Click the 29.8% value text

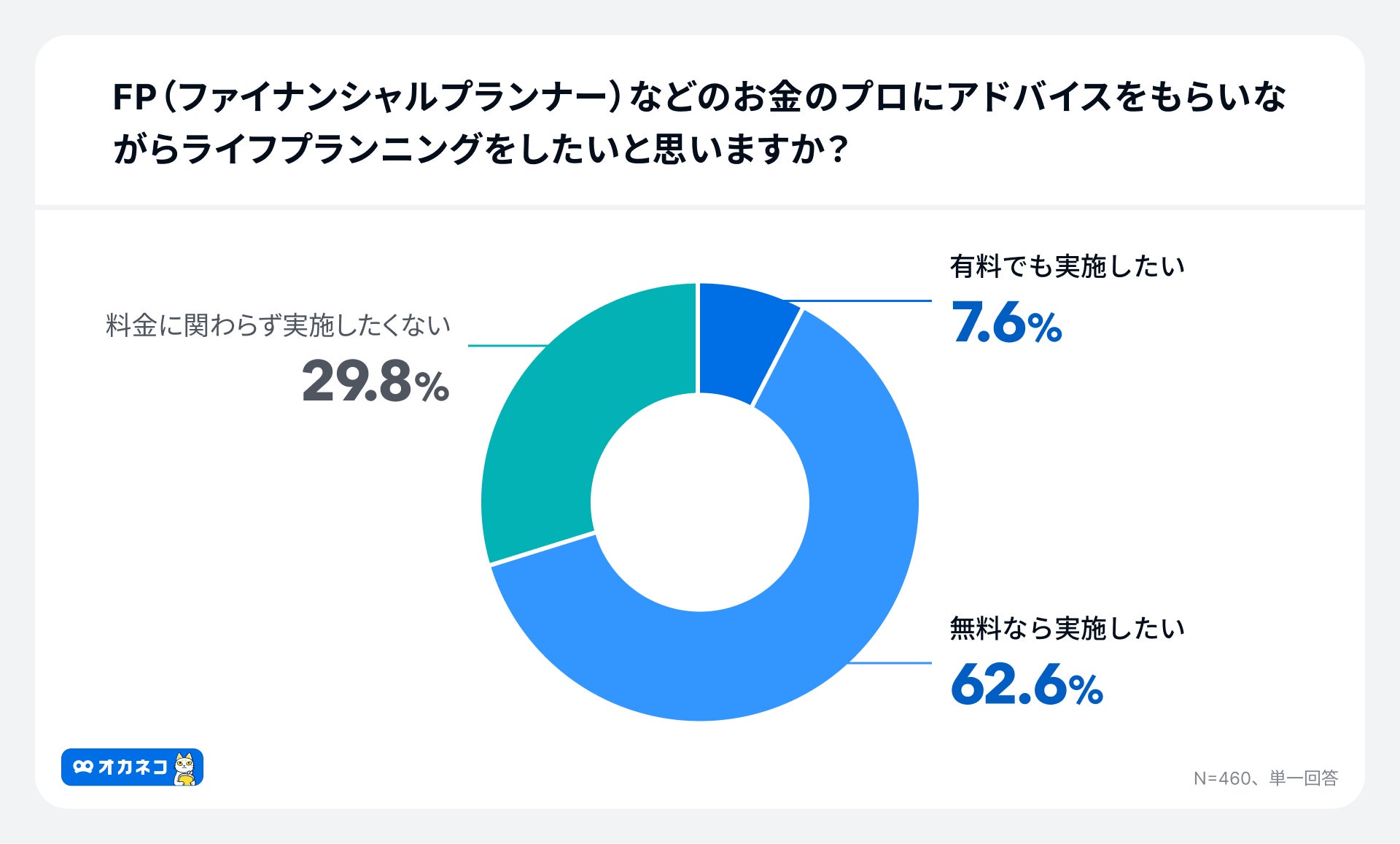[x=375, y=382]
